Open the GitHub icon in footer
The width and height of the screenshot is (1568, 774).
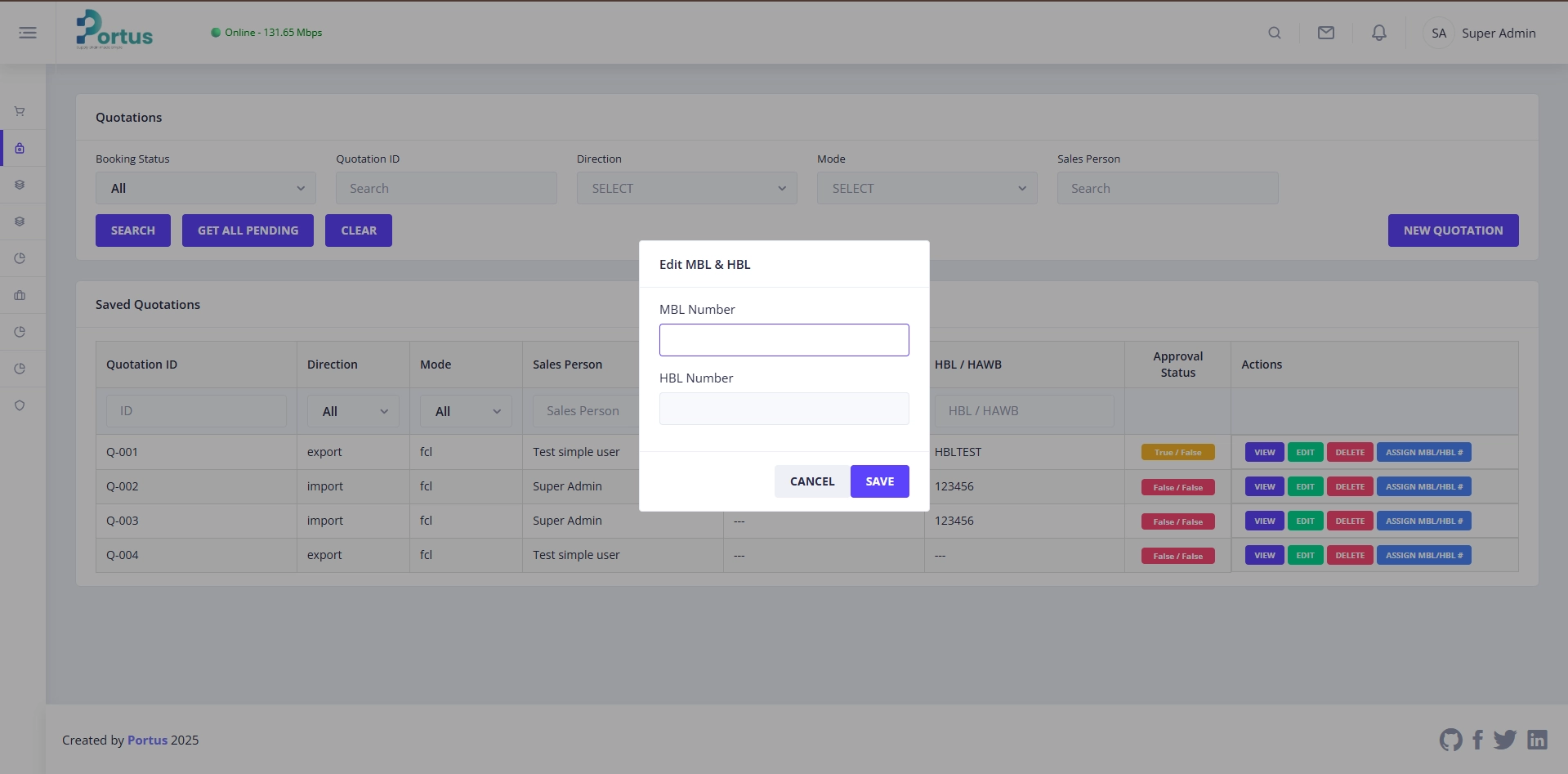[1450, 740]
